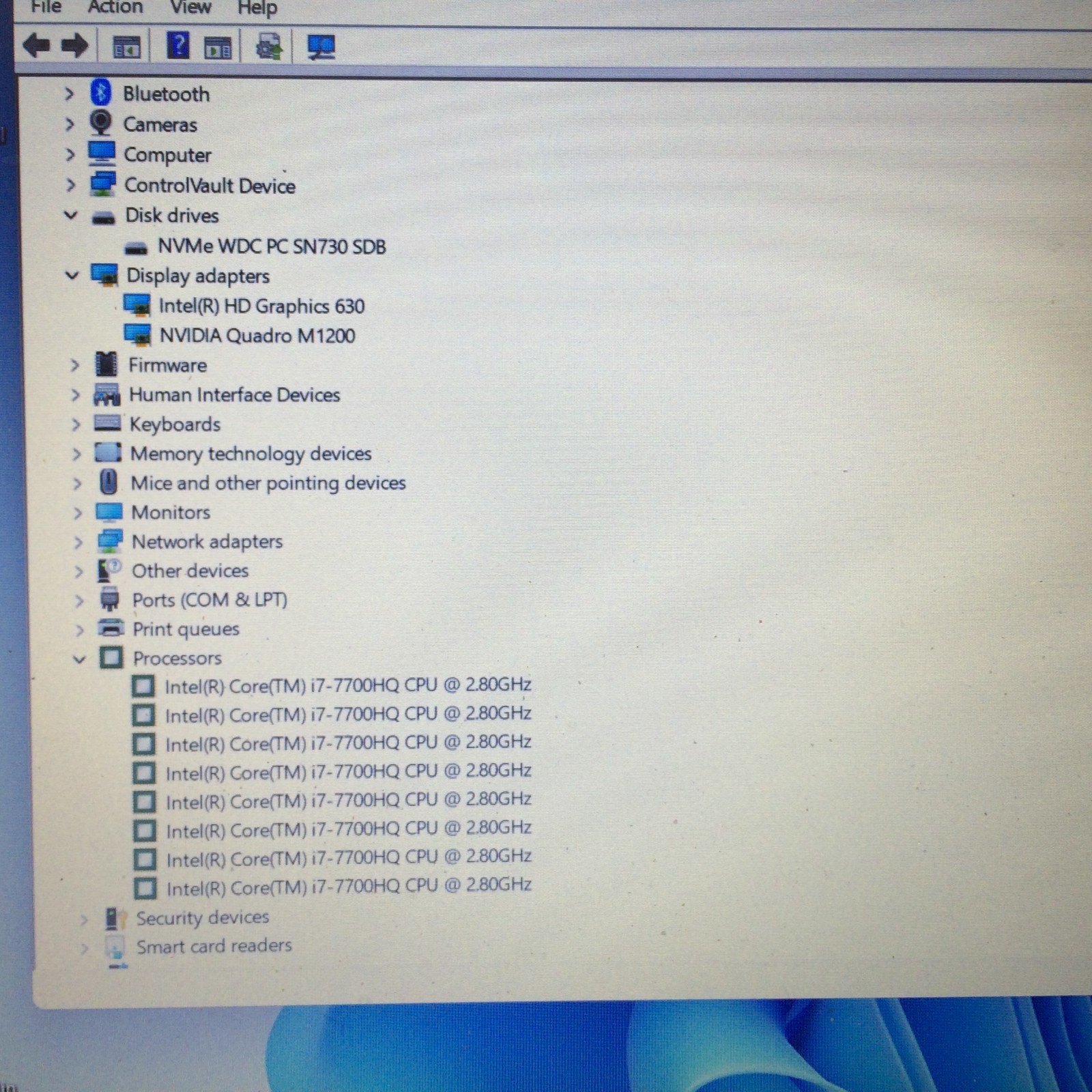
Task: Click the Intel HD Graphics 630 adapter icon
Action: [x=137, y=305]
